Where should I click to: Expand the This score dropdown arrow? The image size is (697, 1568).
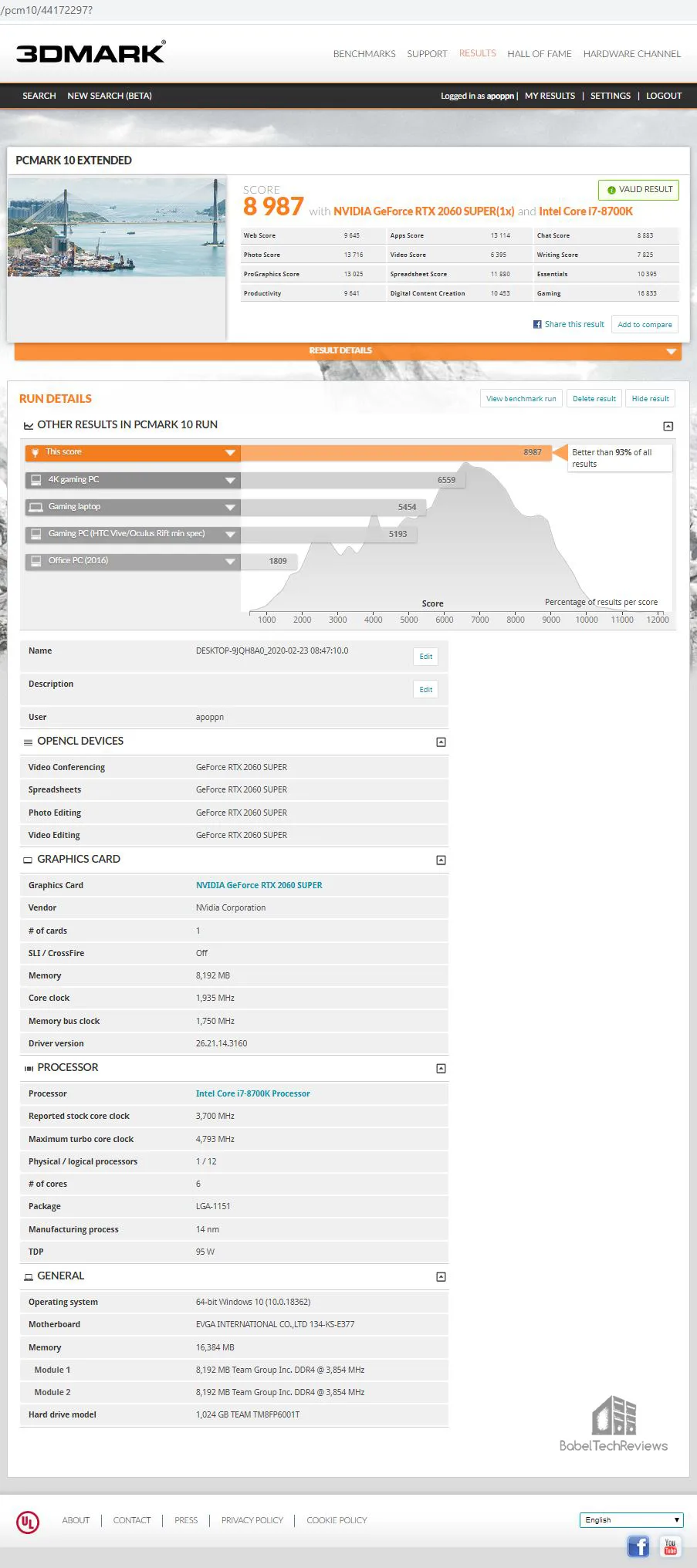tap(230, 453)
